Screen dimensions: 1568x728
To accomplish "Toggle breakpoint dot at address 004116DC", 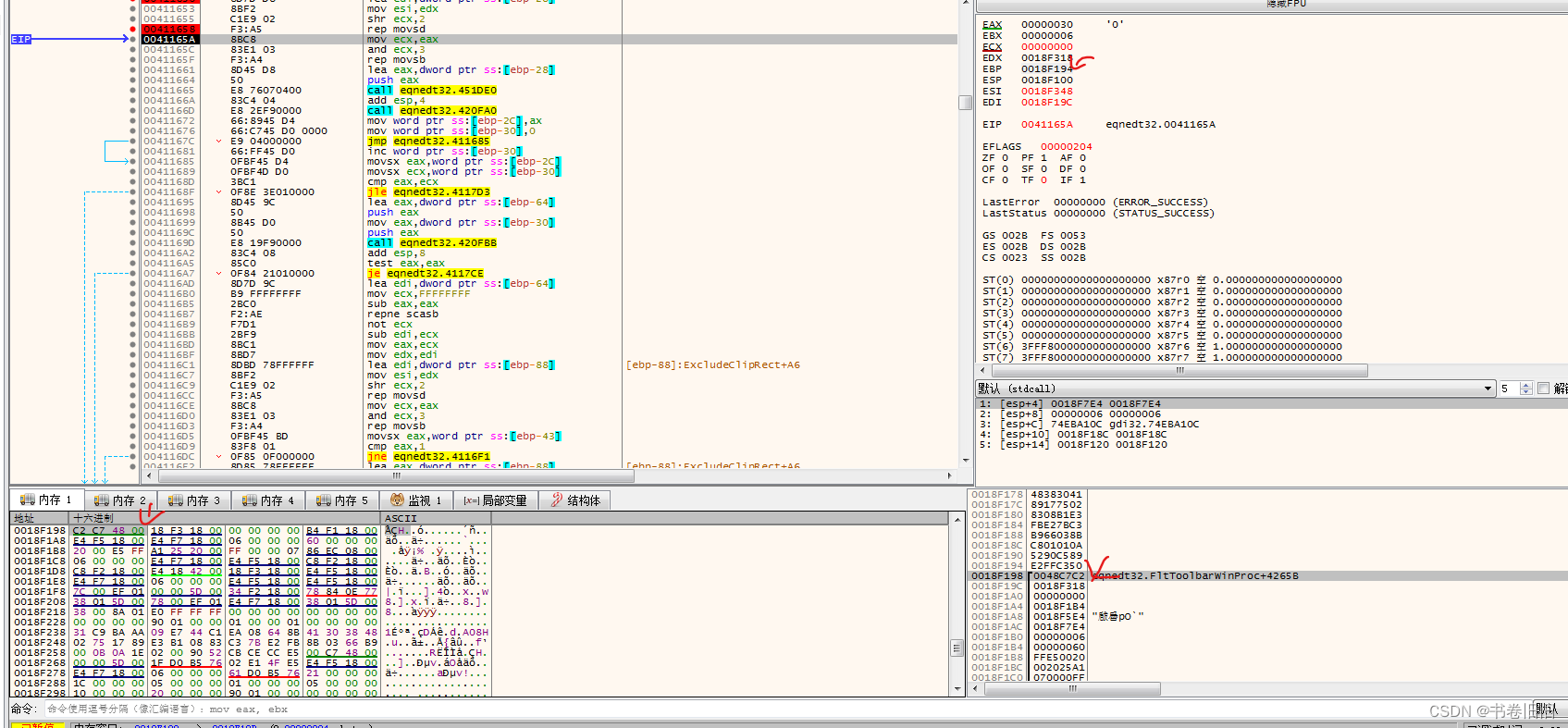I will 133,456.
